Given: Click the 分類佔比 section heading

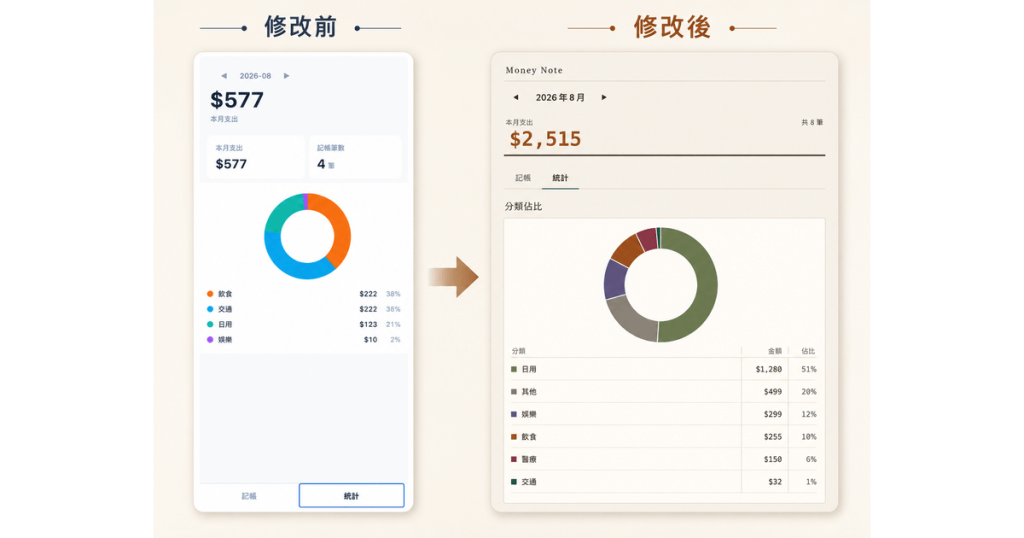Looking at the screenshot, I should point(523,206).
